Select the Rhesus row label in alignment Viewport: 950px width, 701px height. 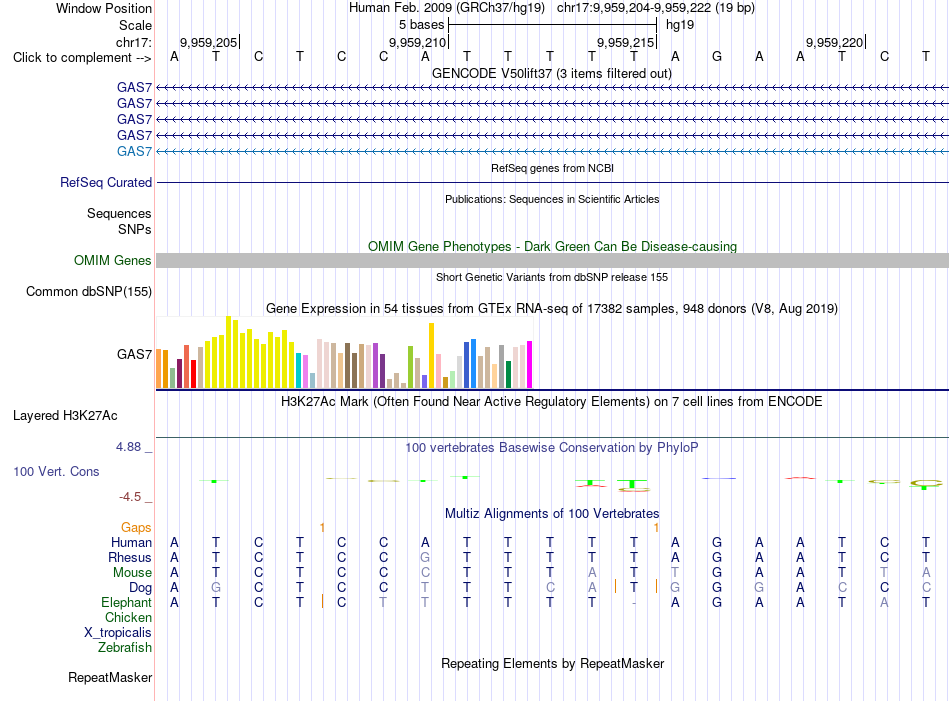pos(130,557)
